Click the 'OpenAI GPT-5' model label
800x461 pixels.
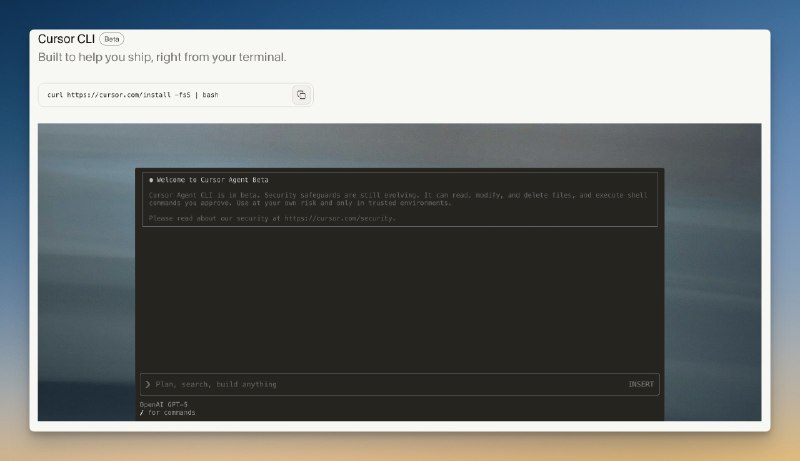point(164,404)
